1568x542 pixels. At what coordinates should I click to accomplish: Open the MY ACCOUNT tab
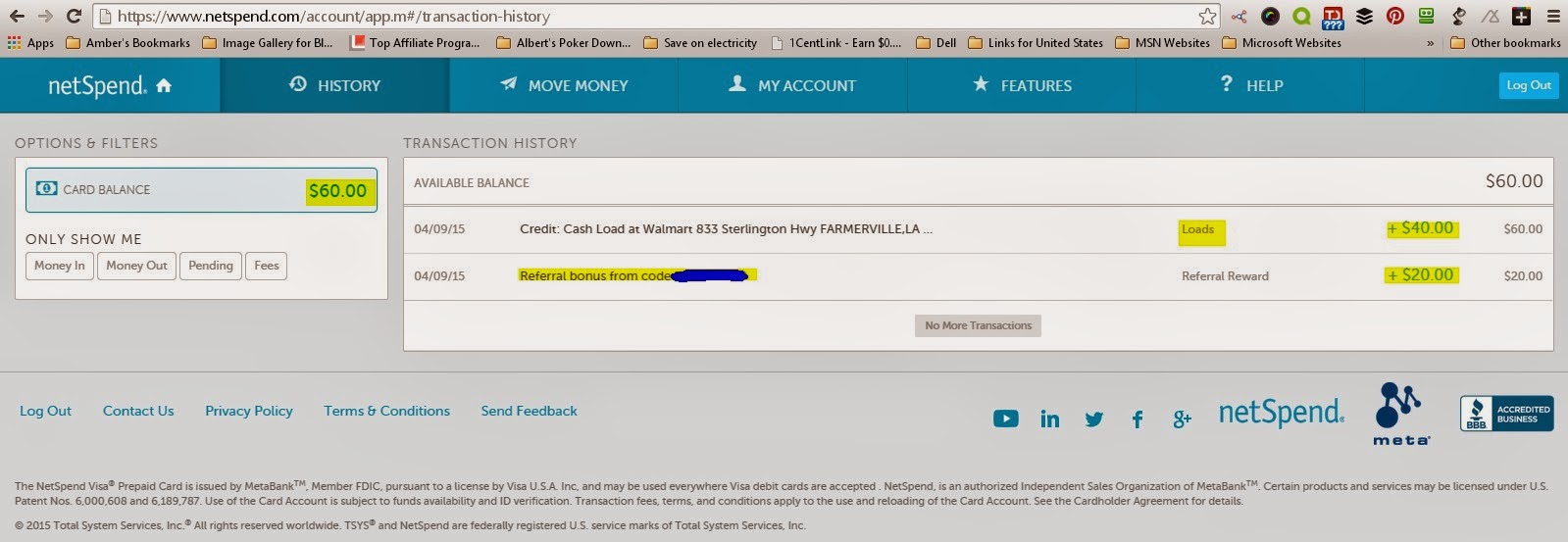792,85
